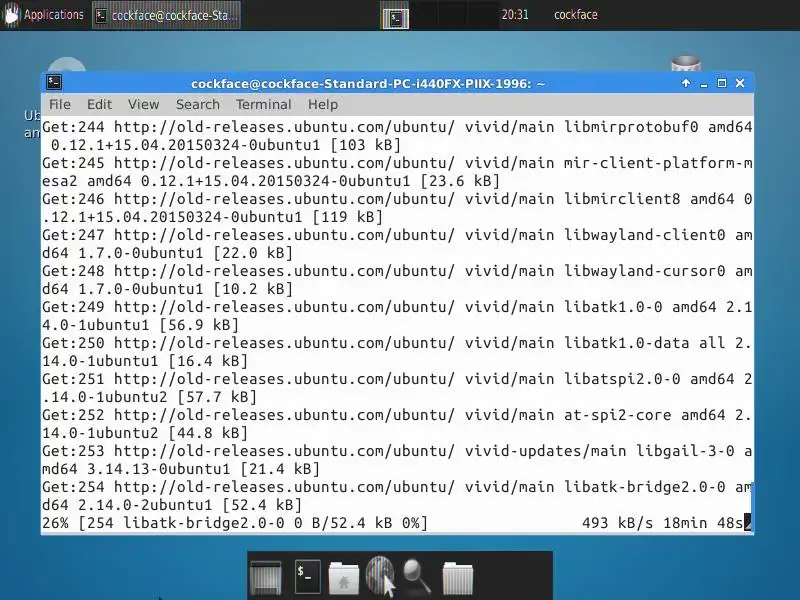The width and height of the screenshot is (800, 600).
Task: Click the 26% download progress text
Action: click(235, 523)
